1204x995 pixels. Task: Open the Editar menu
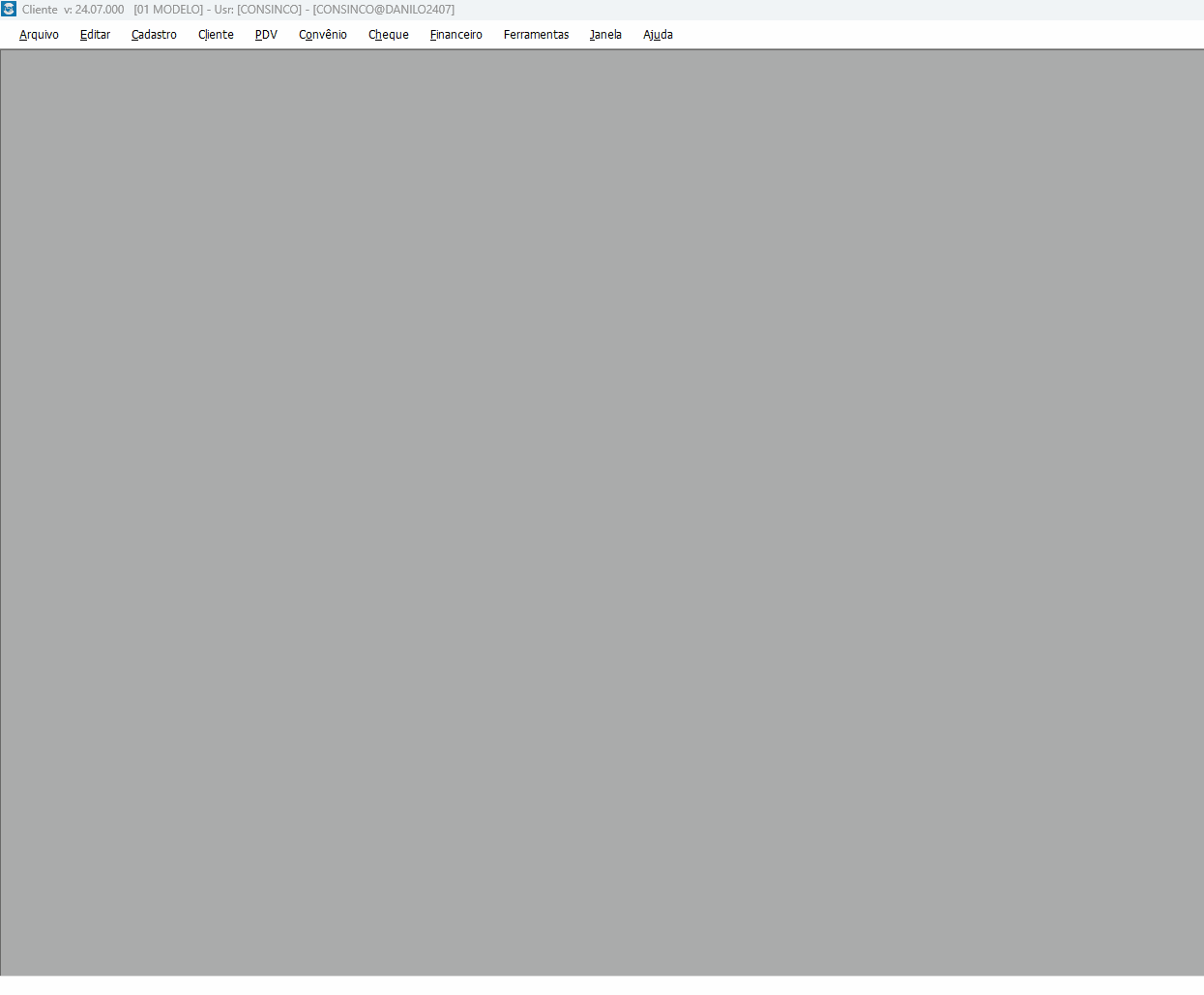[x=95, y=35]
